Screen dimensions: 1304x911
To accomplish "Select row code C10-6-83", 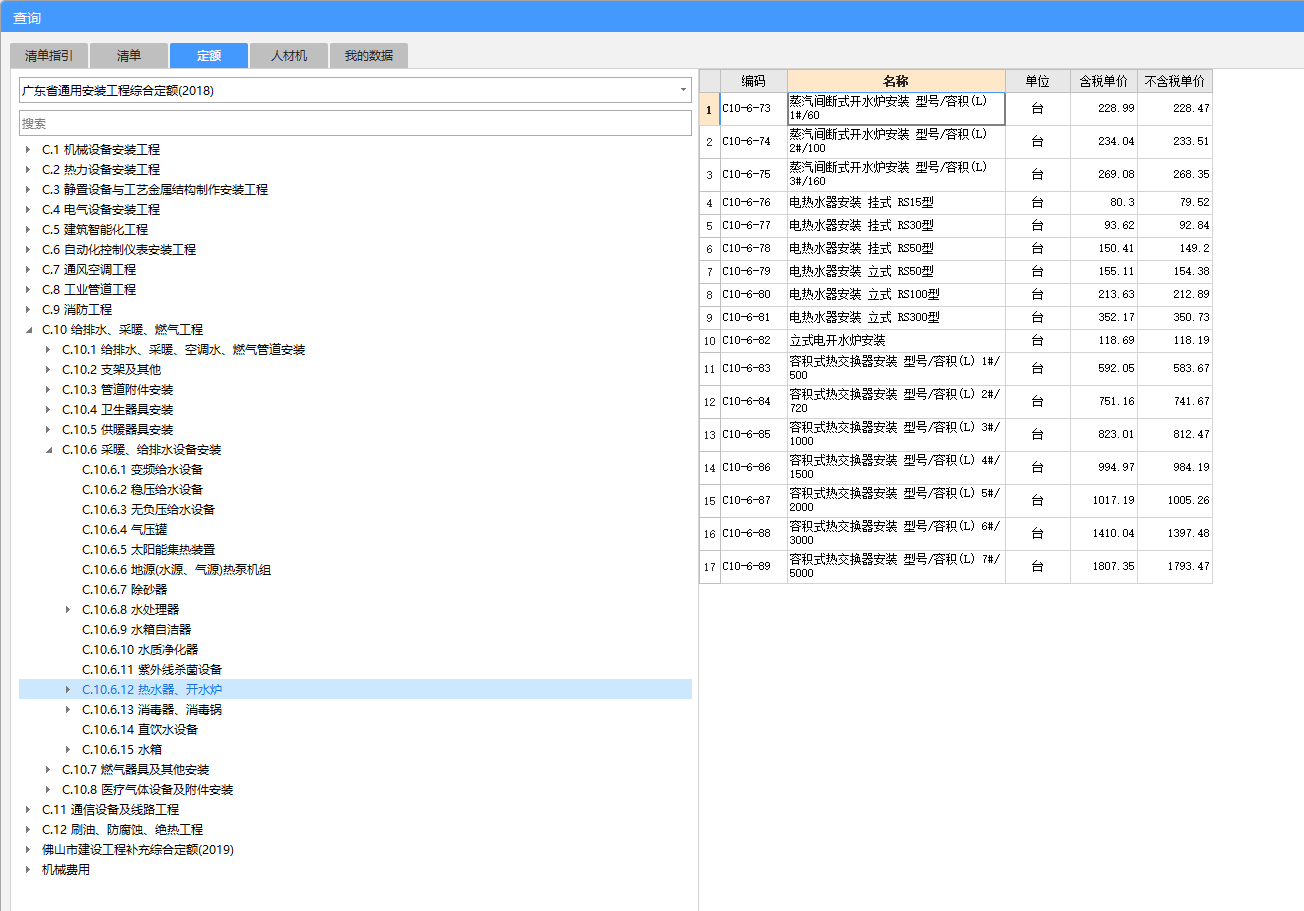I will tap(753, 369).
